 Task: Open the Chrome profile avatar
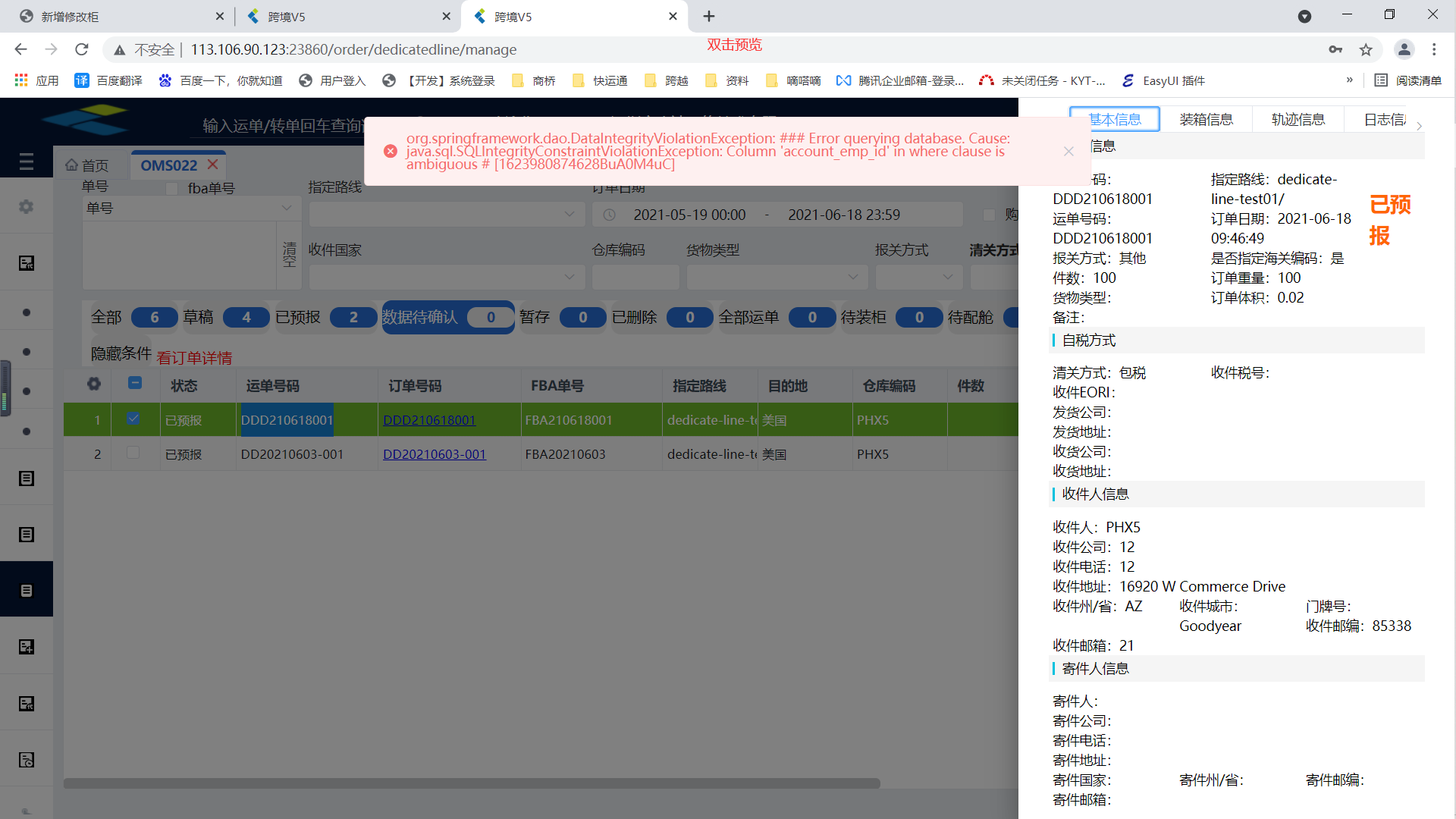1404,49
